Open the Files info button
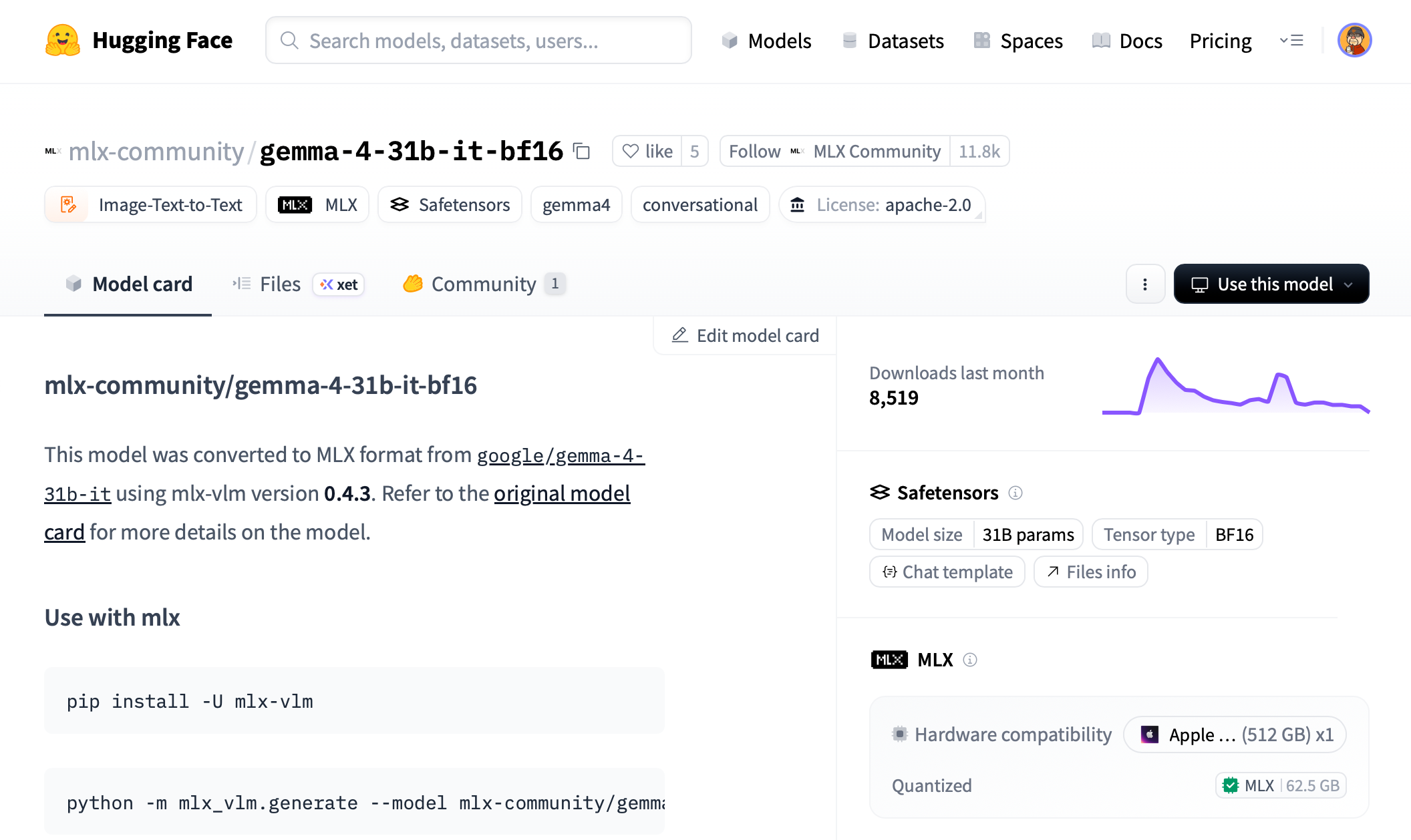Image resolution: width=1411 pixels, height=840 pixels. (x=1090, y=572)
